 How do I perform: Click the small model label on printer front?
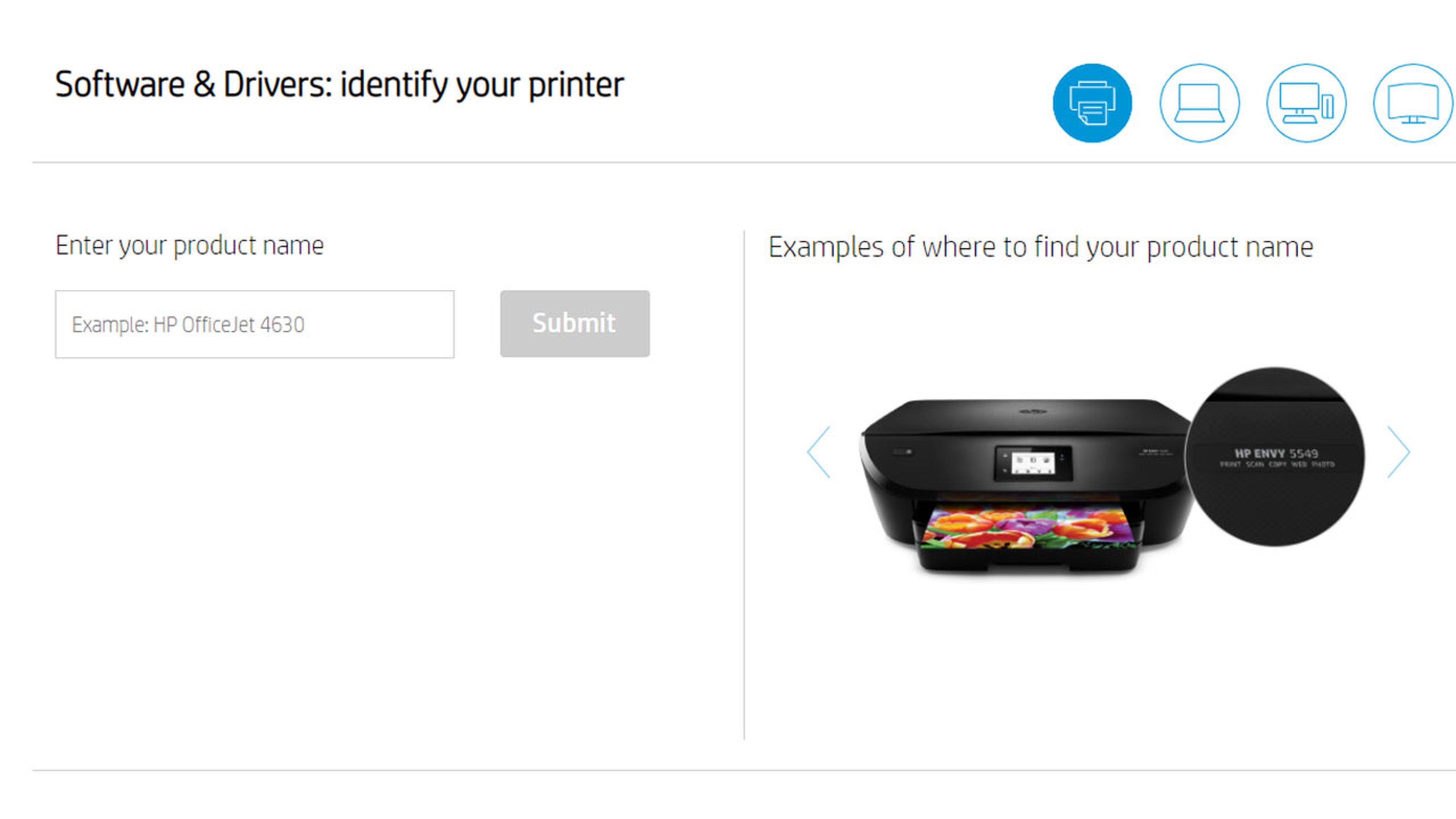(1155, 452)
